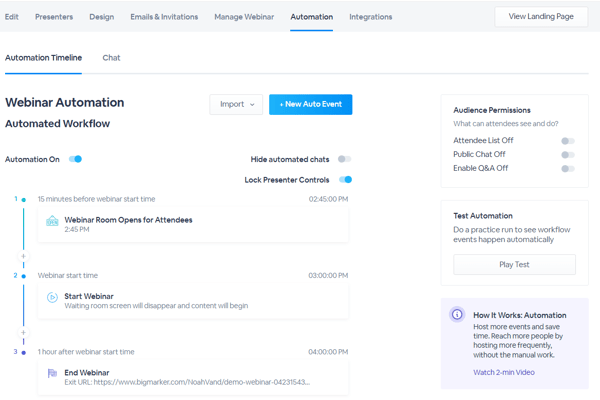
Task: Click the End Webinar flag icon
Action: pos(52,373)
